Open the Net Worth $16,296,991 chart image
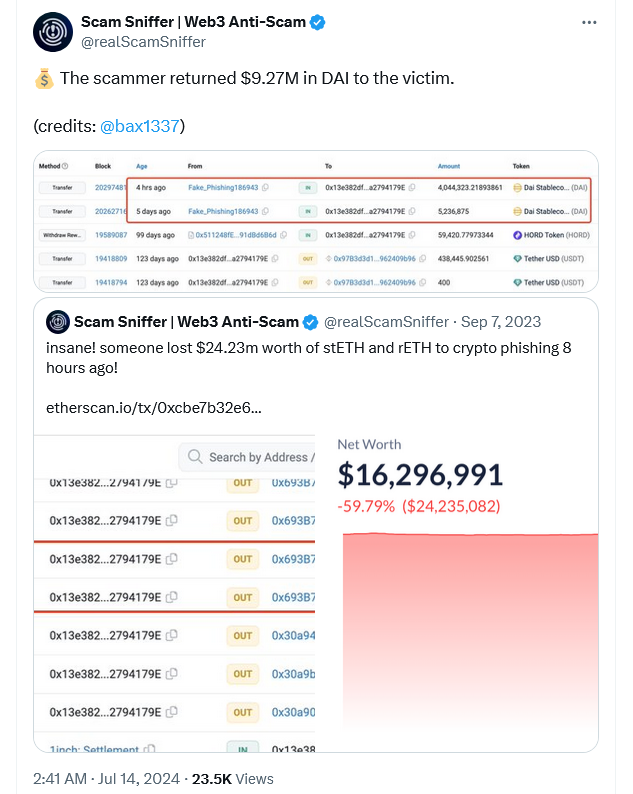The height and width of the screenshot is (794, 633). coord(457,593)
